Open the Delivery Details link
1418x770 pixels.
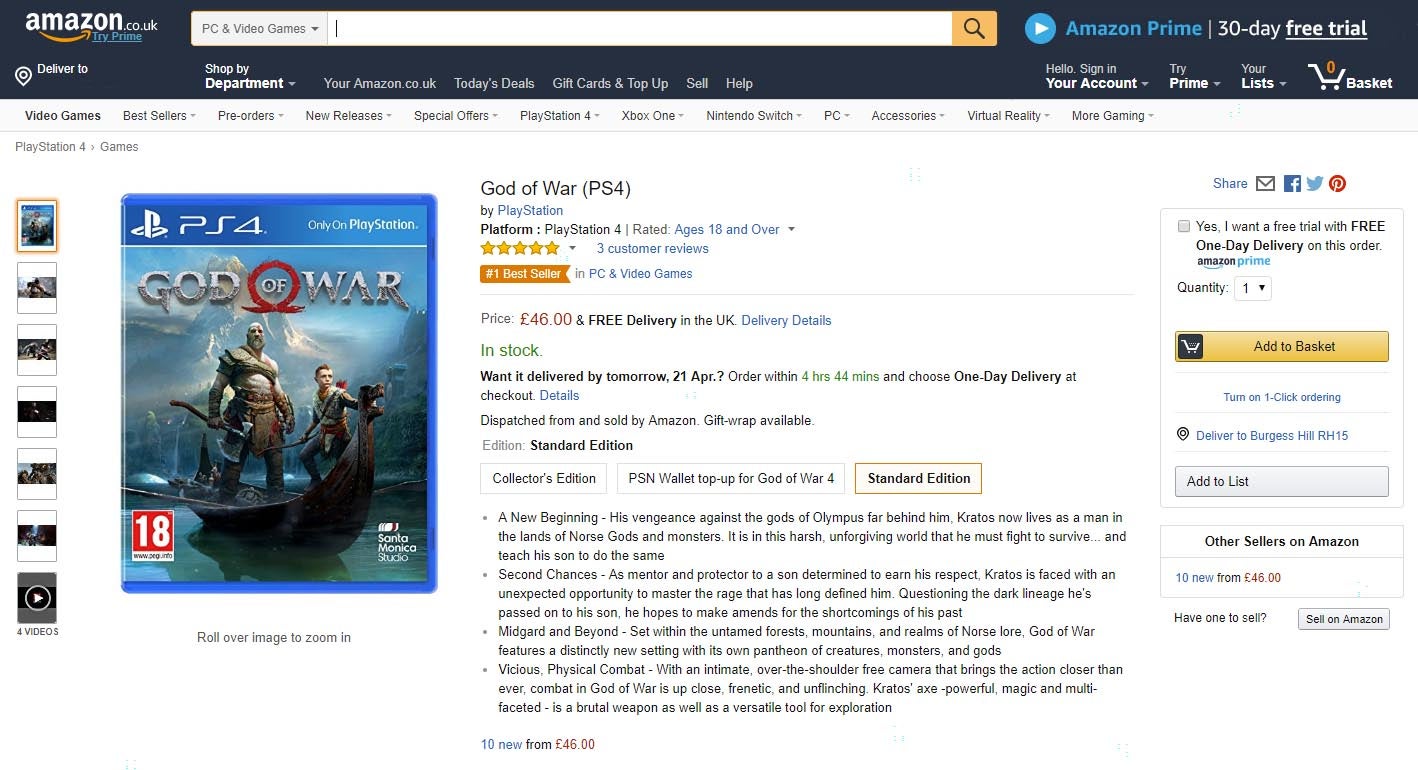pyautogui.click(x=786, y=321)
